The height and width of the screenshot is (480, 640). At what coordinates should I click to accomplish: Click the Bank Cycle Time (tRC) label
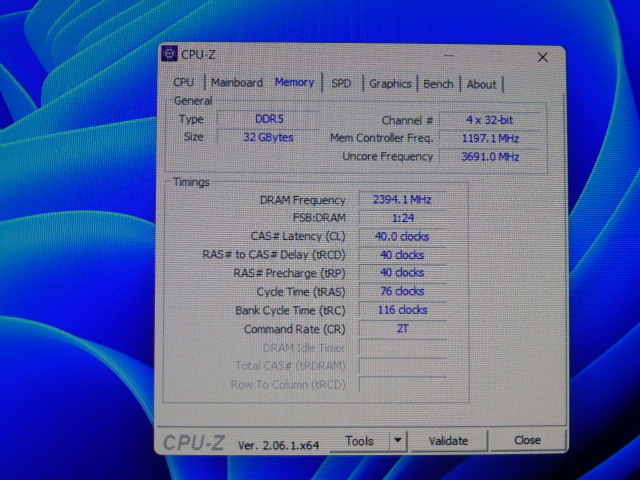290,311
